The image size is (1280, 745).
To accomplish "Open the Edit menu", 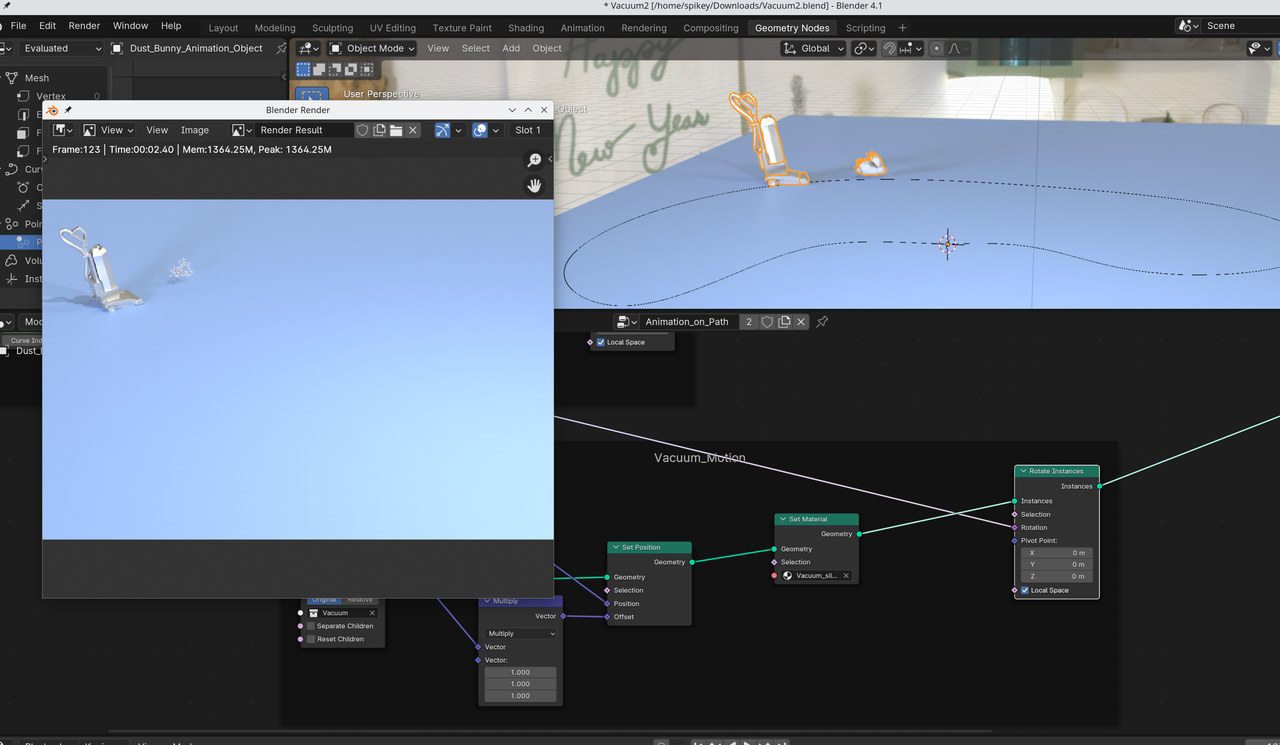I will [48, 26].
